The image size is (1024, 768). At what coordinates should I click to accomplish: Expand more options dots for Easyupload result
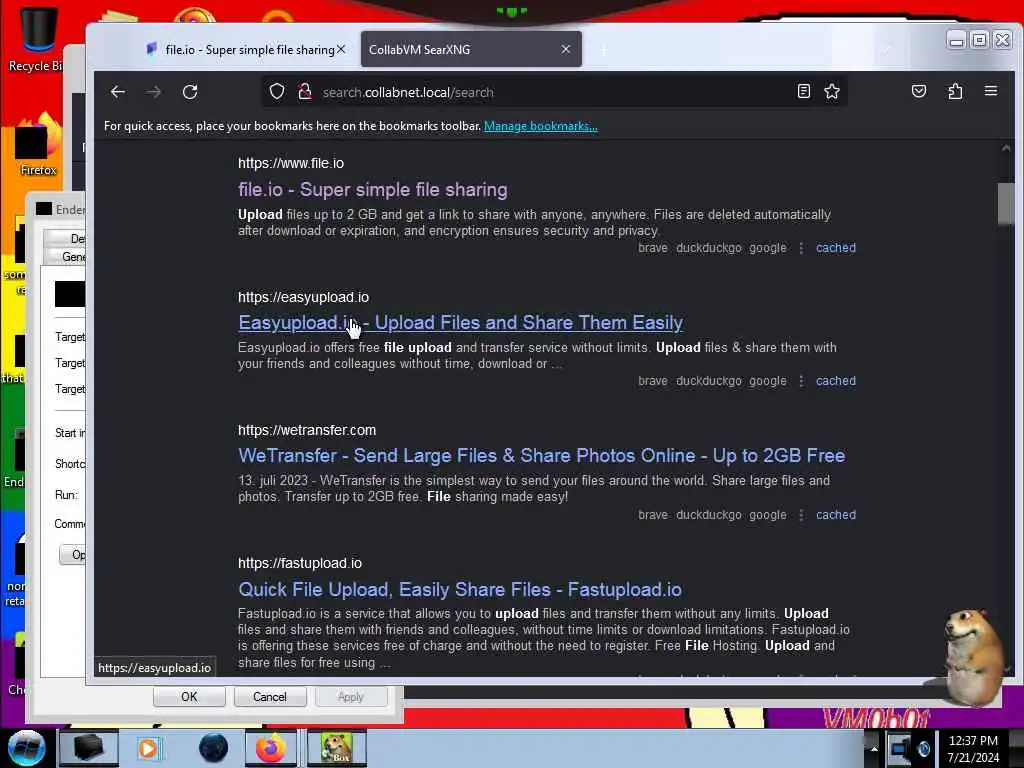tap(801, 381)
